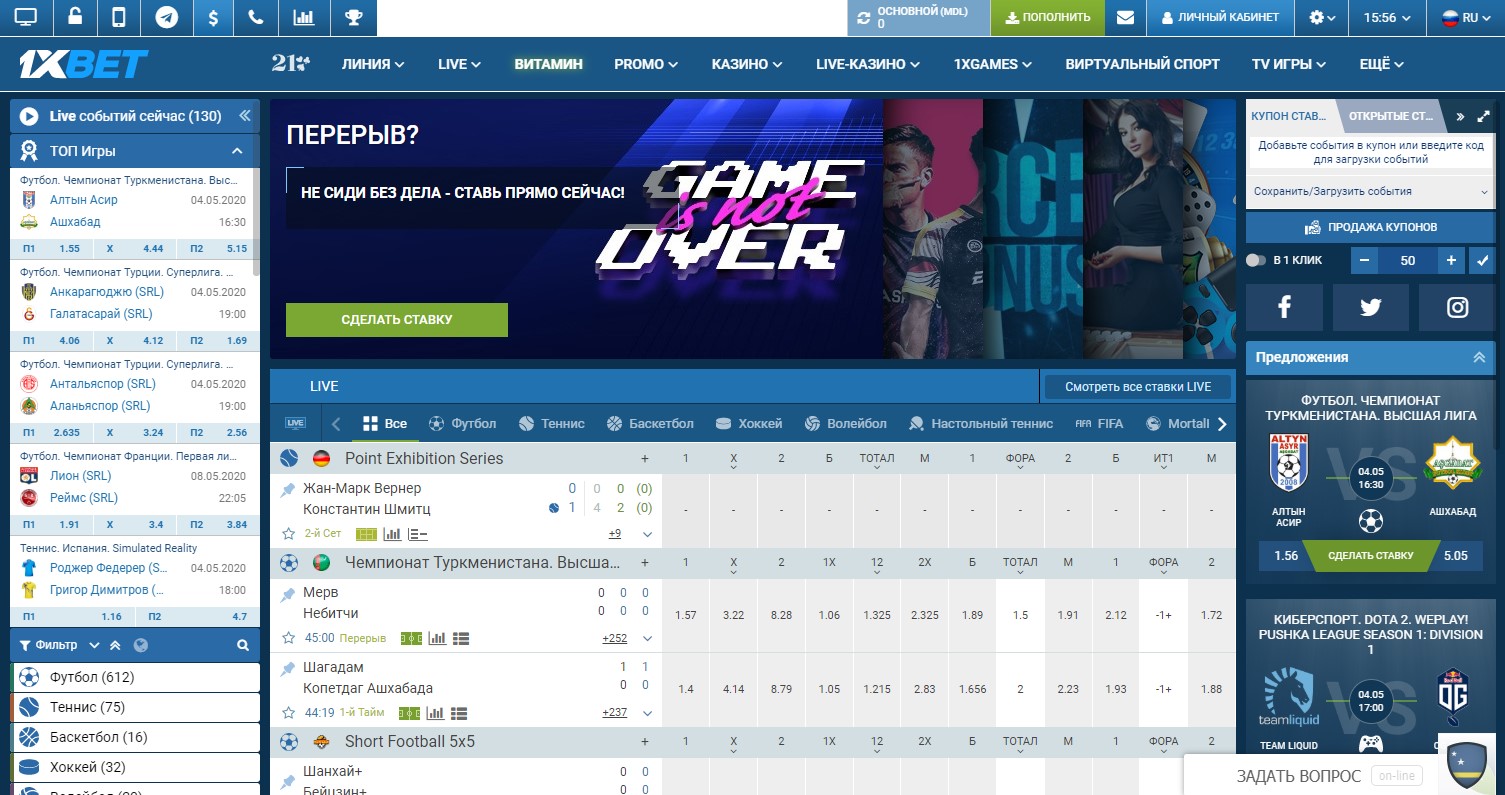Select the Футбол tab in Live
Viewport: 1505px width, 795px height.
(x=462, y=423)
